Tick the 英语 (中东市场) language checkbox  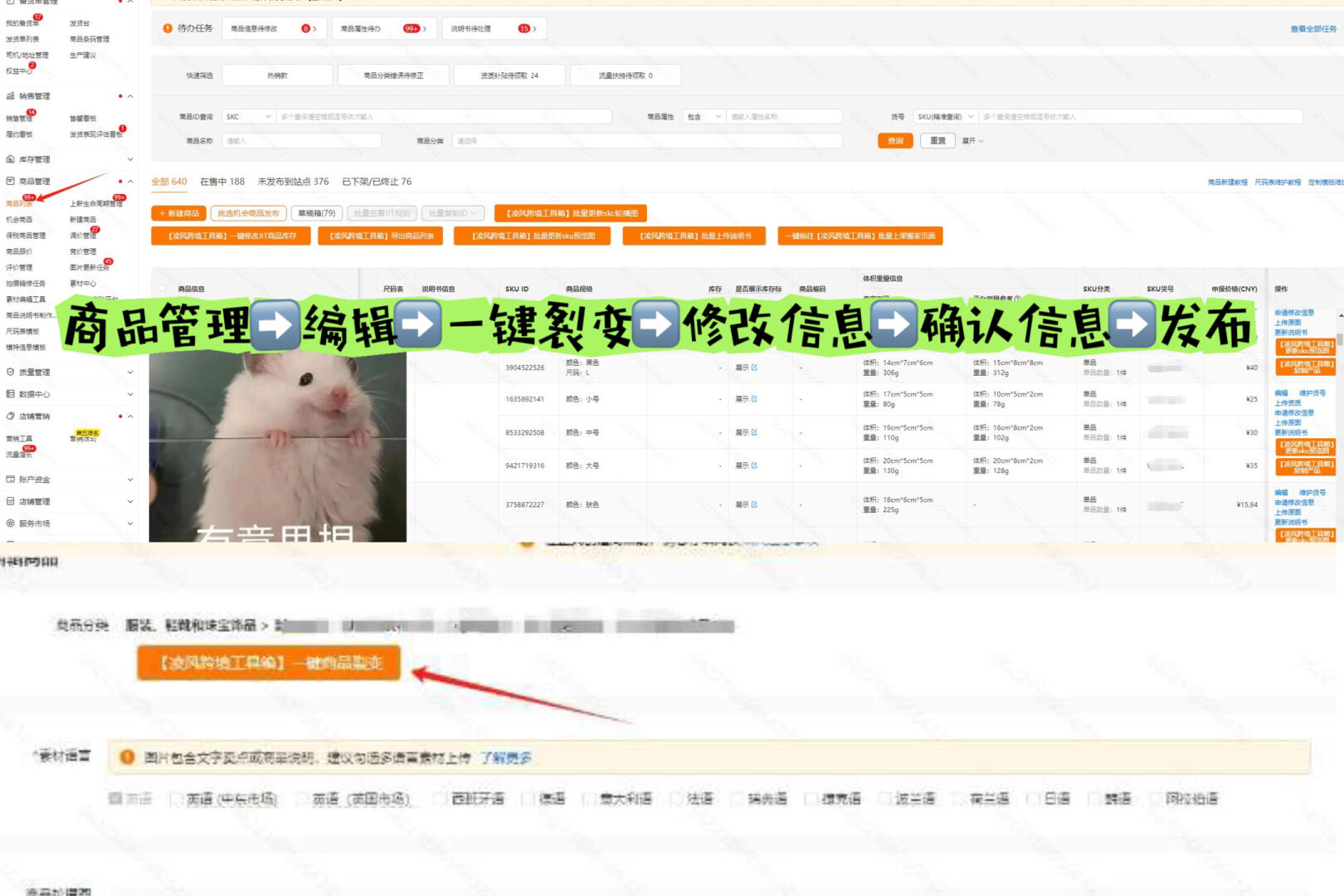176,799
